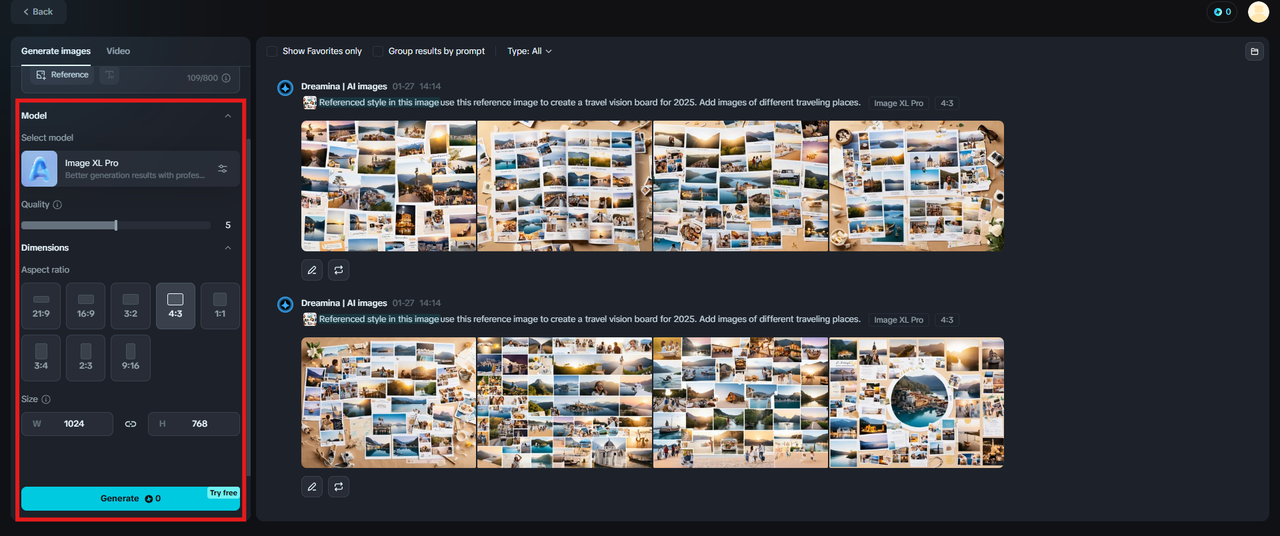Image resolution: width=1280 pixels, height=536 pixels.
Task: Open model settings sliders icon
Action: point(223,169)
